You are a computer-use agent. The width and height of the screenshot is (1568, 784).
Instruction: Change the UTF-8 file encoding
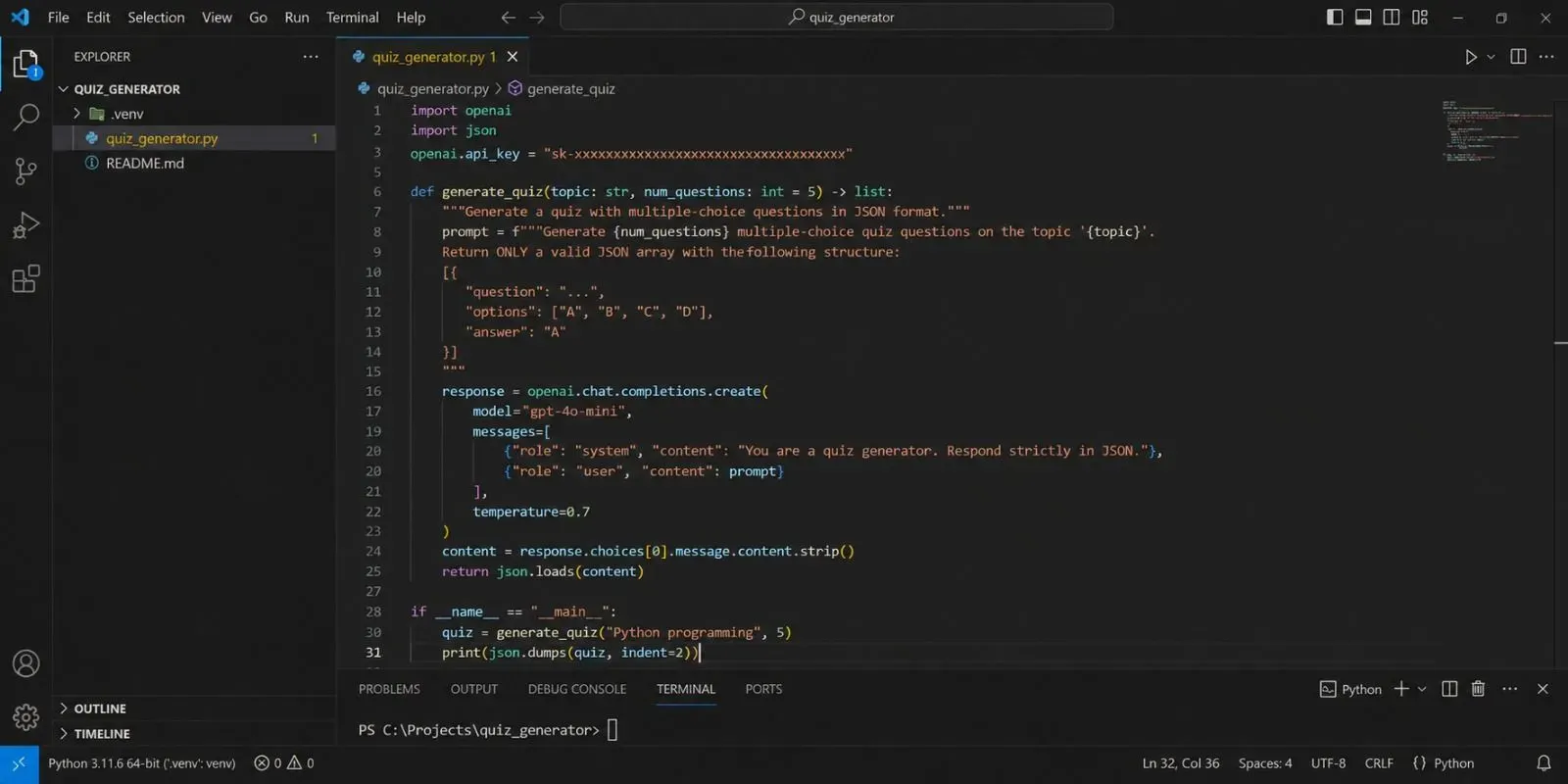[x=1328, y=763]
